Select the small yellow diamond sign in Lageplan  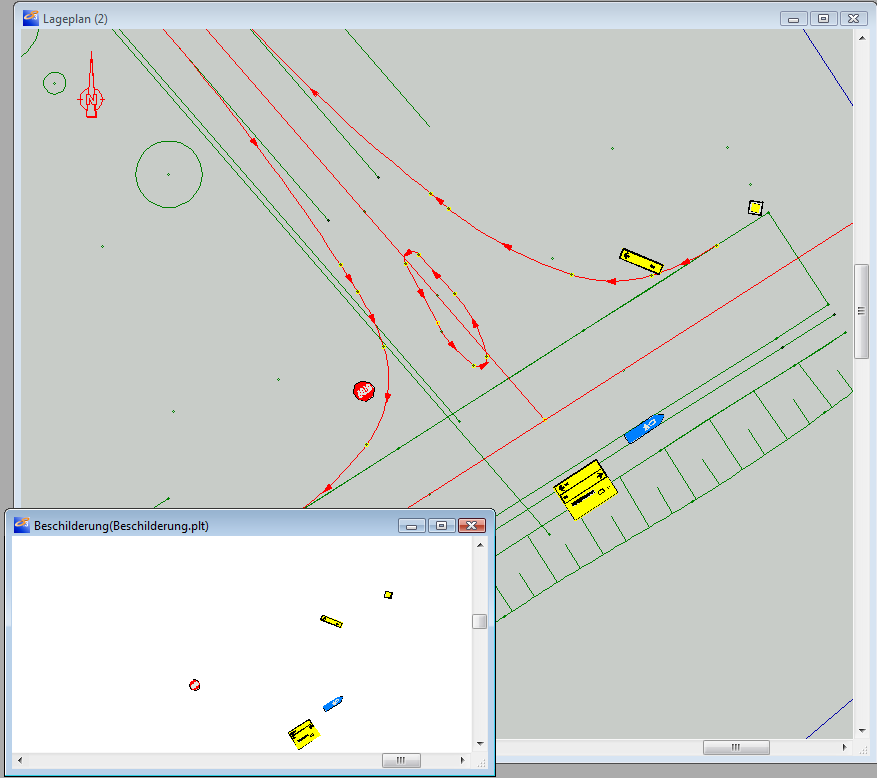click(755, 208)
